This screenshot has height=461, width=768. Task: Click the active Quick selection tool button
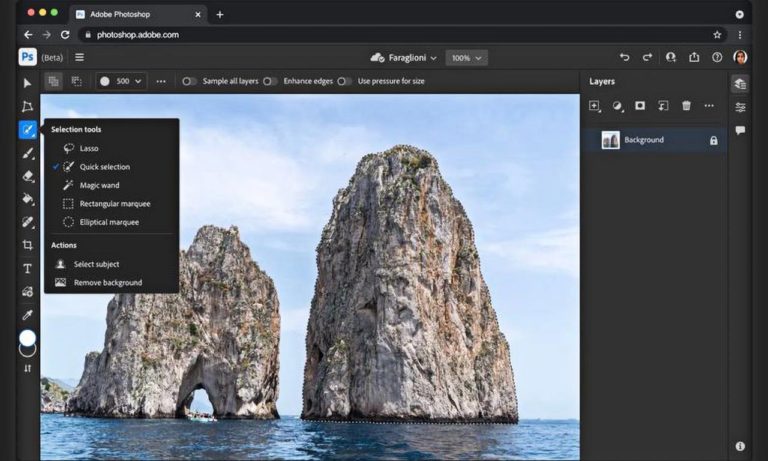pyautogui.click(x=27, y=130)
